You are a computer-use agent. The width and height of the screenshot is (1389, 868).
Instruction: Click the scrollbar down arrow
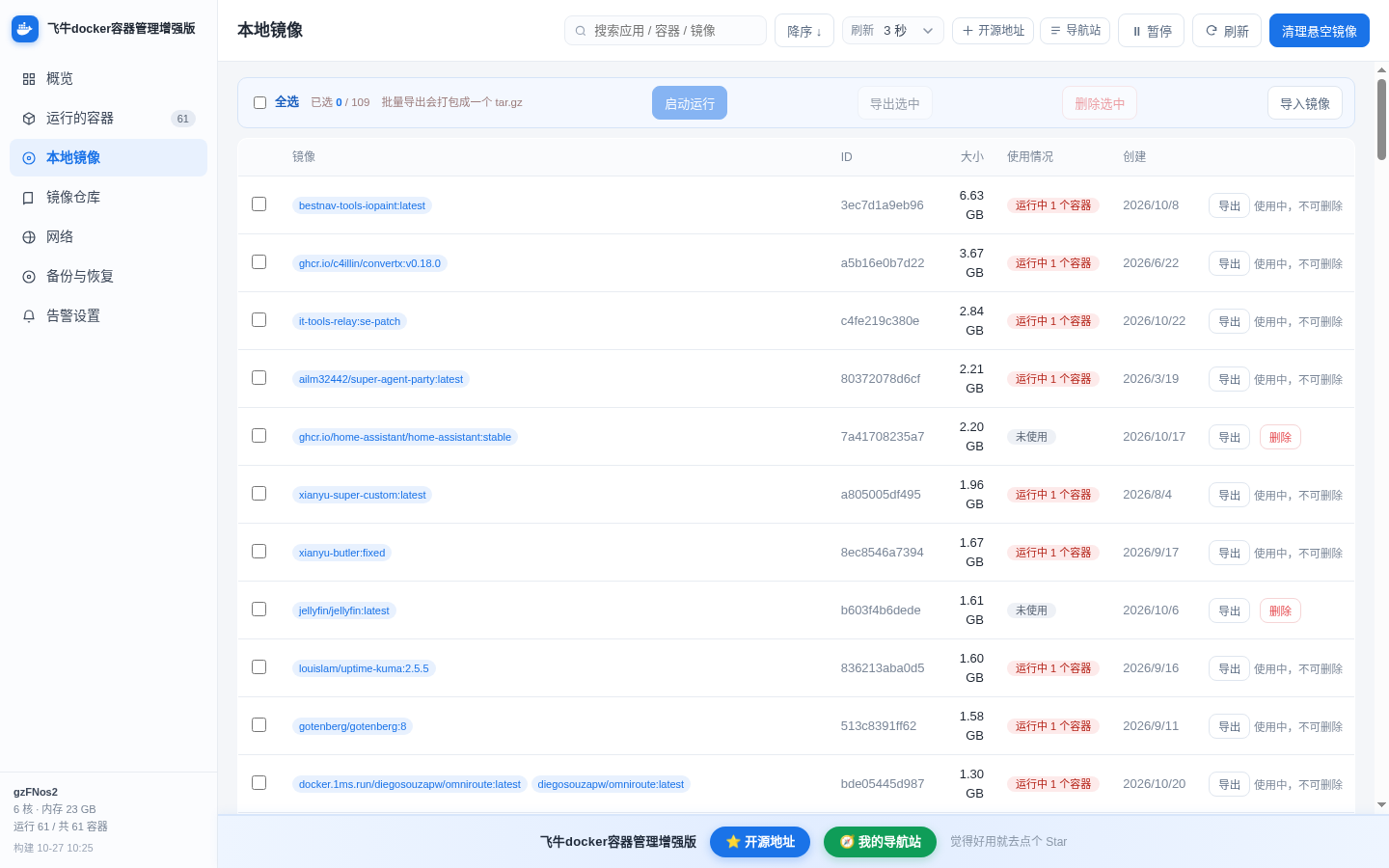(1381, 804)
